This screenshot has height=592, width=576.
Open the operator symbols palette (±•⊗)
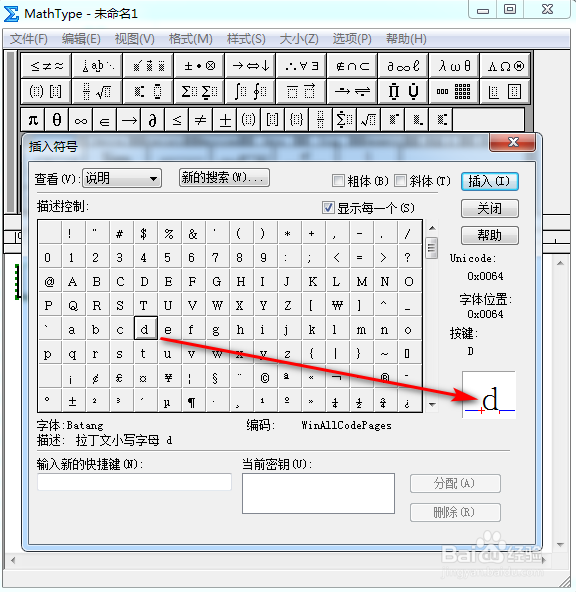click(x=199, y=66)
